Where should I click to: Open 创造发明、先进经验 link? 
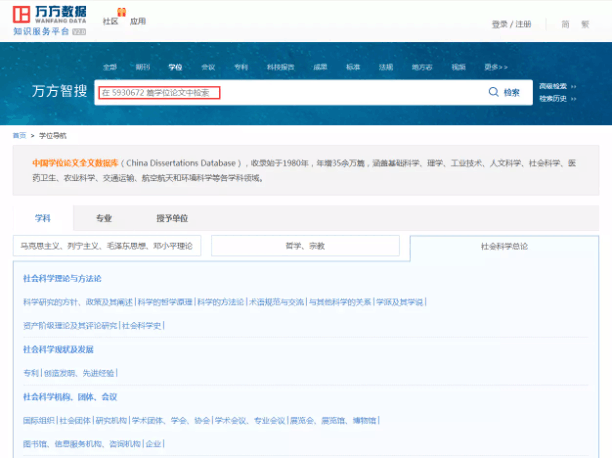[x=79, y=373]
